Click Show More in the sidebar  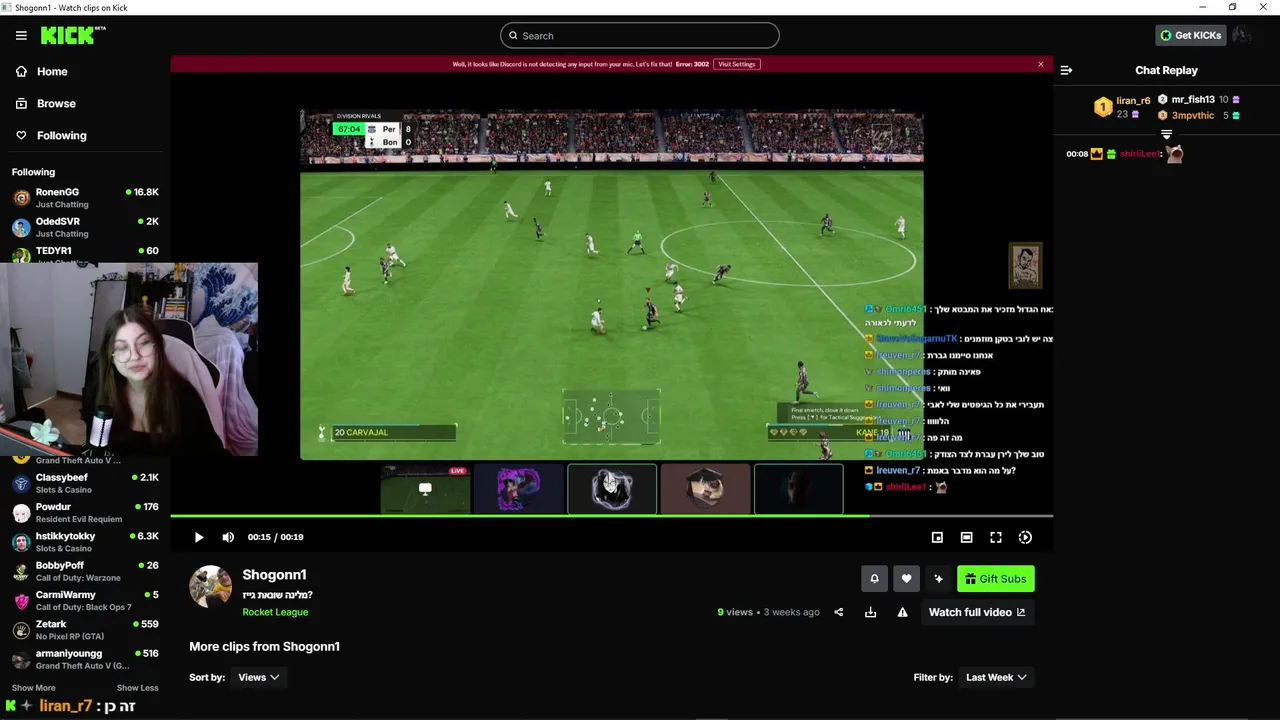click(x=33, y=688)
